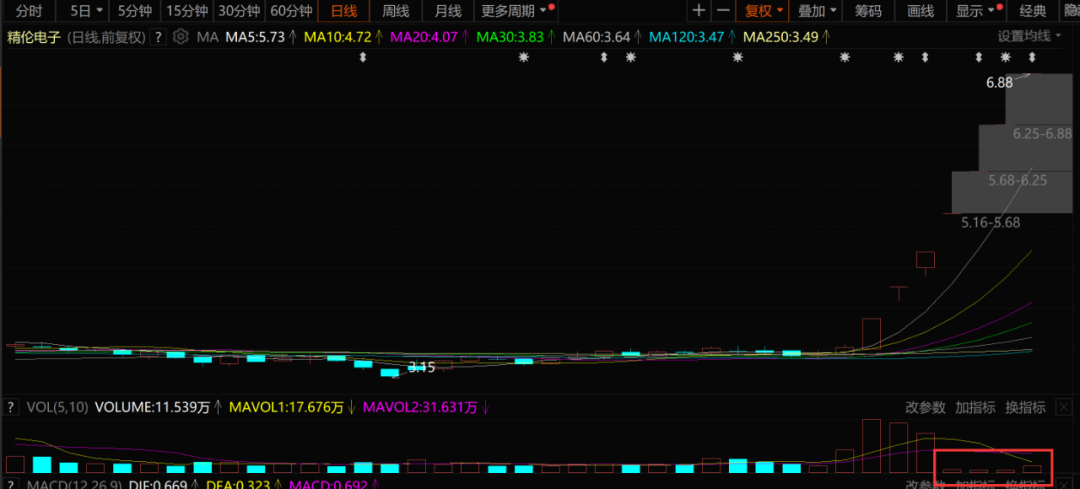Switch to 经典 classic mode
Screen dimensions: 1080x489
click(1032, 10)
